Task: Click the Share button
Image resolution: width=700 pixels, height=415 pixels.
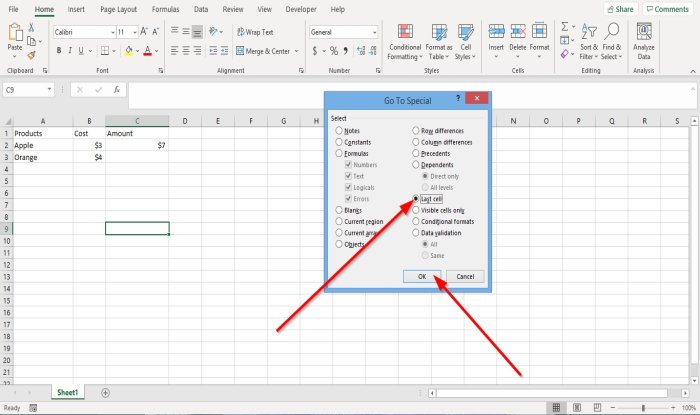Action: click(621, 9)
